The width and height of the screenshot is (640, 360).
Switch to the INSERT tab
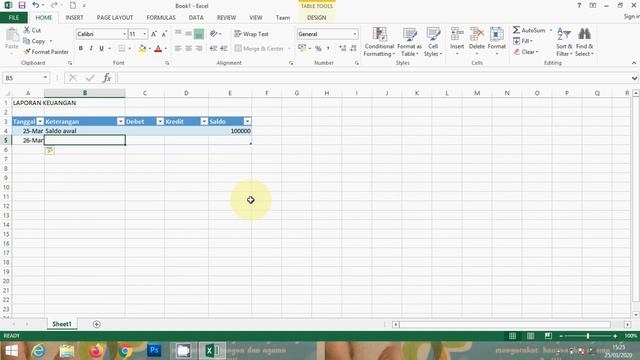pos(74,18)
